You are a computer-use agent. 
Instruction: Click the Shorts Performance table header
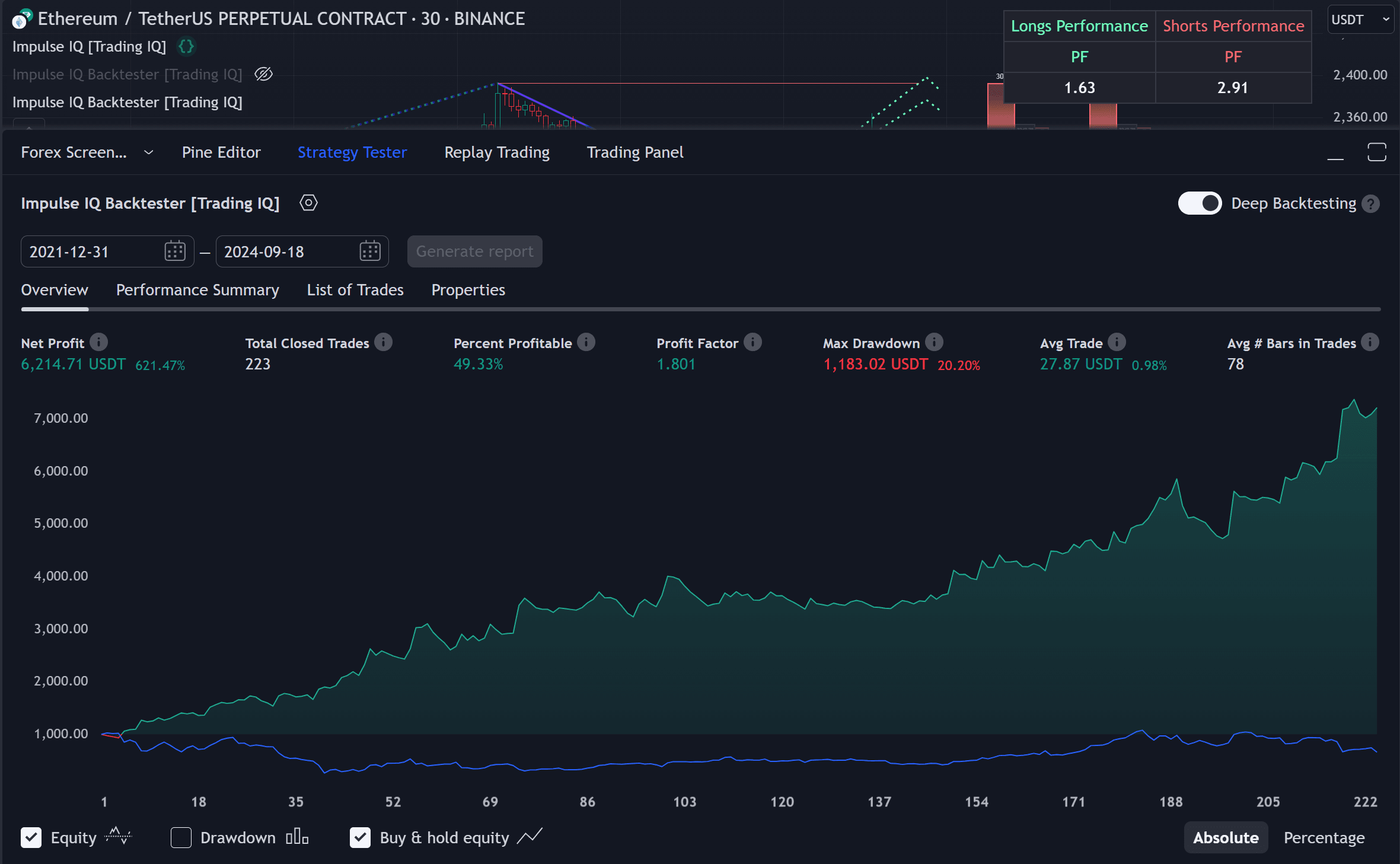[1233, 26]
